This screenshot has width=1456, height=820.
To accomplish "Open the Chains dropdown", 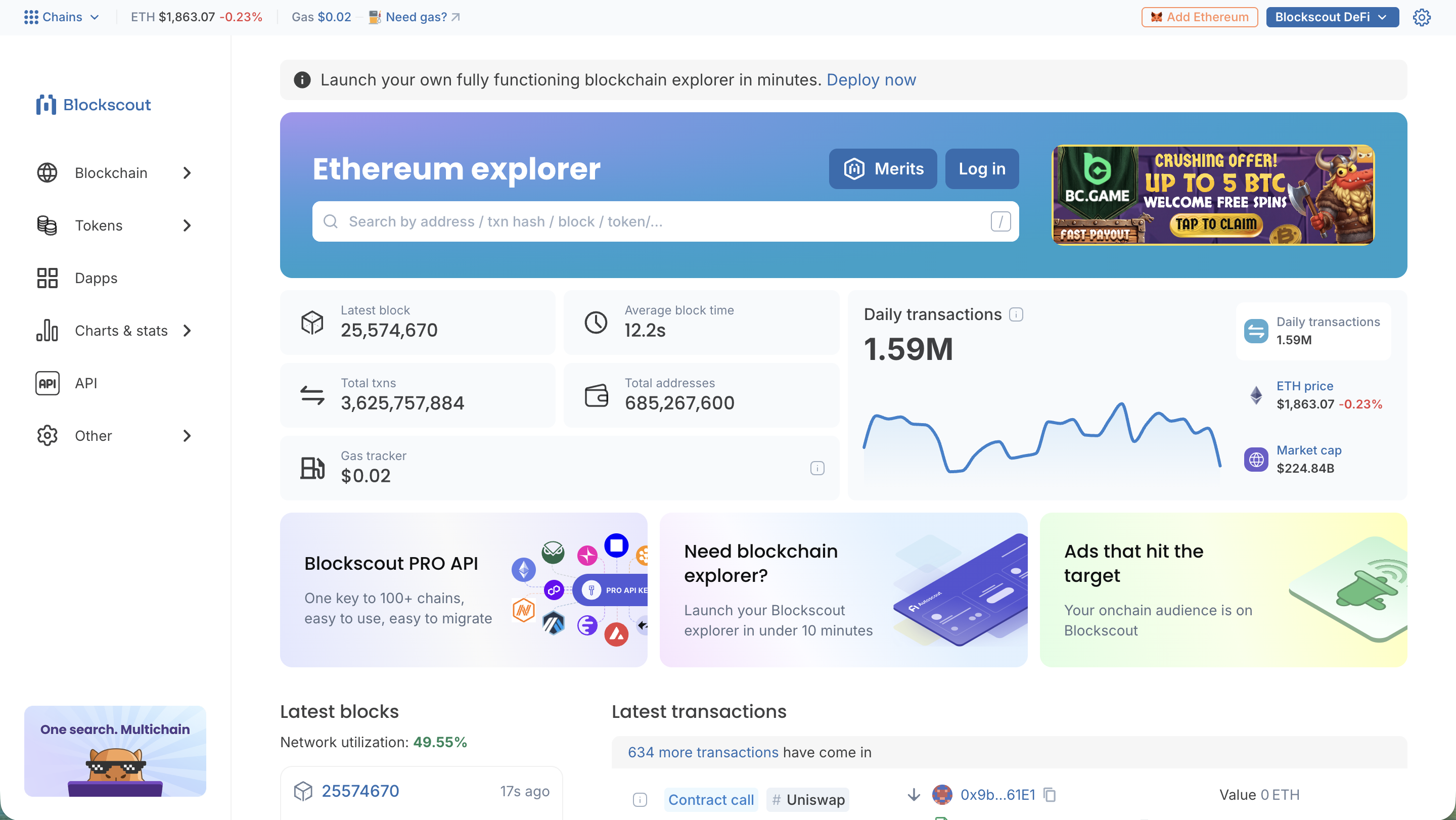I will pyautogui.click(x=62, y=17).
